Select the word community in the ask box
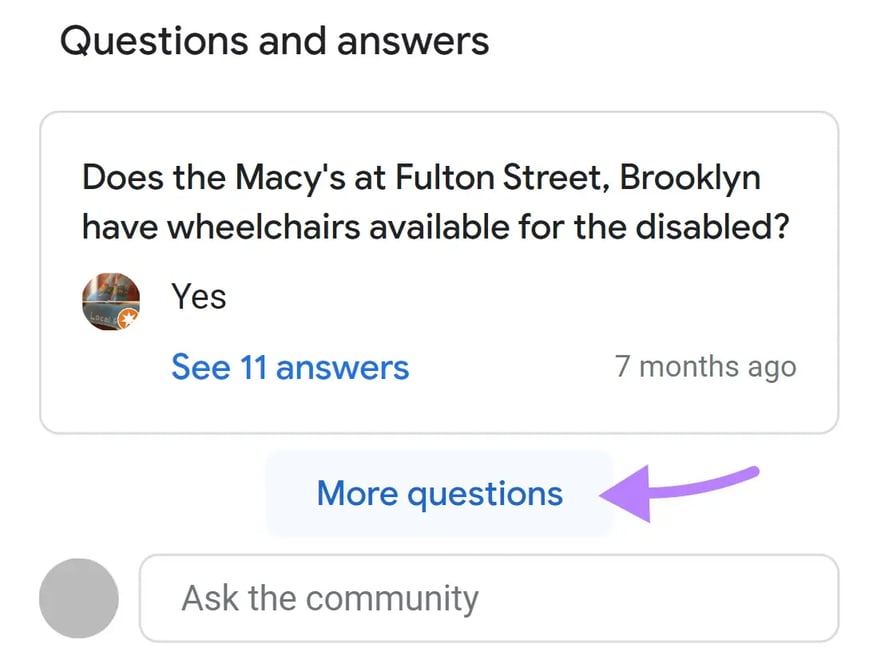This screenshot has height=656, width=877. click(x=392, y=599)
